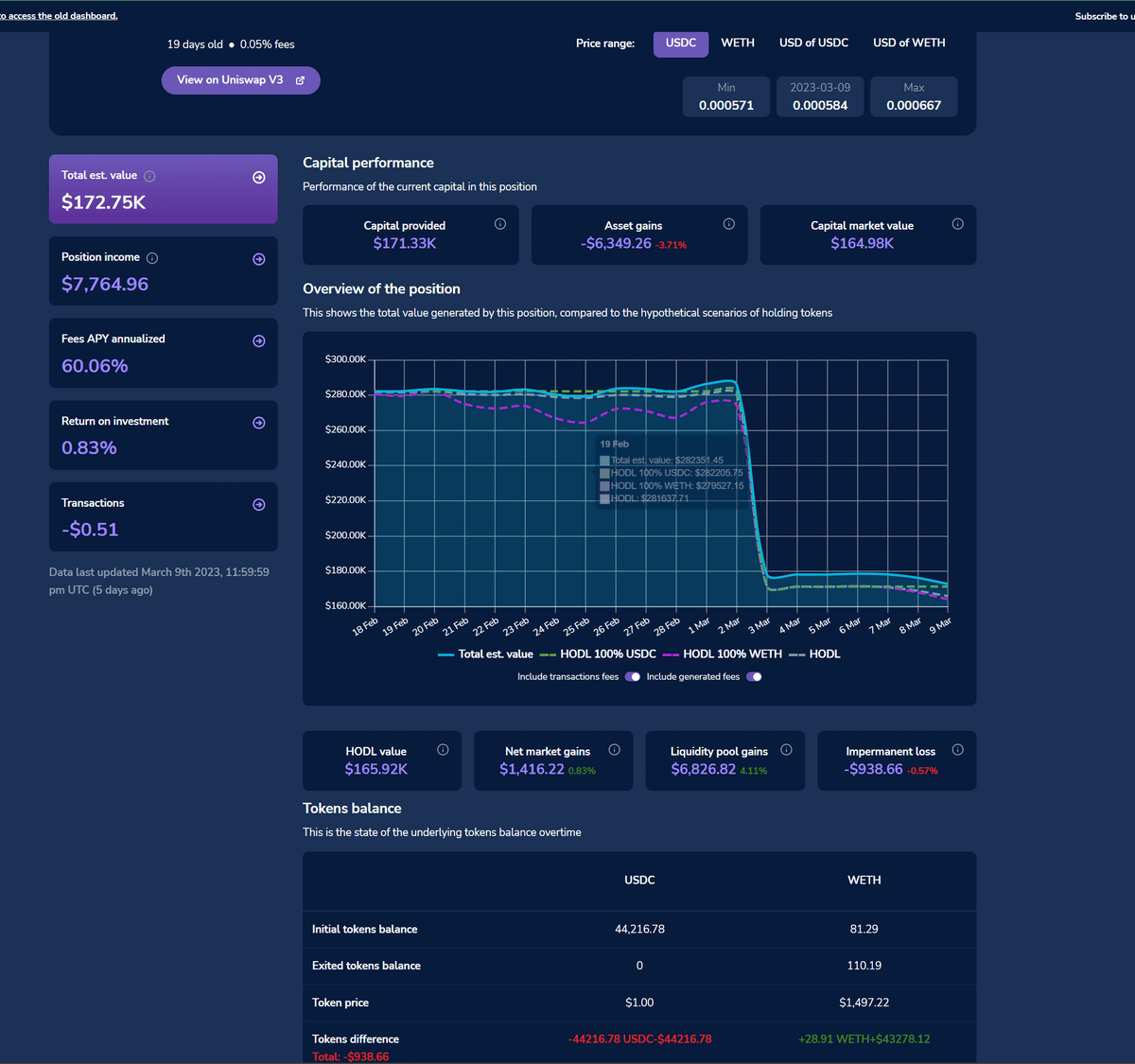Show info icon for Impermanent loss
The width and height of the screenshot is (1135, 1064).
[958, 749]
